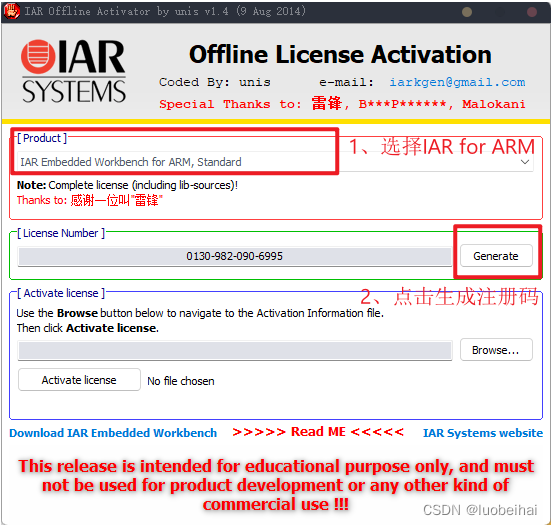Expand the Product dropdown arrow
This screenshot has height=525, width=552.
tap(525, 162)
